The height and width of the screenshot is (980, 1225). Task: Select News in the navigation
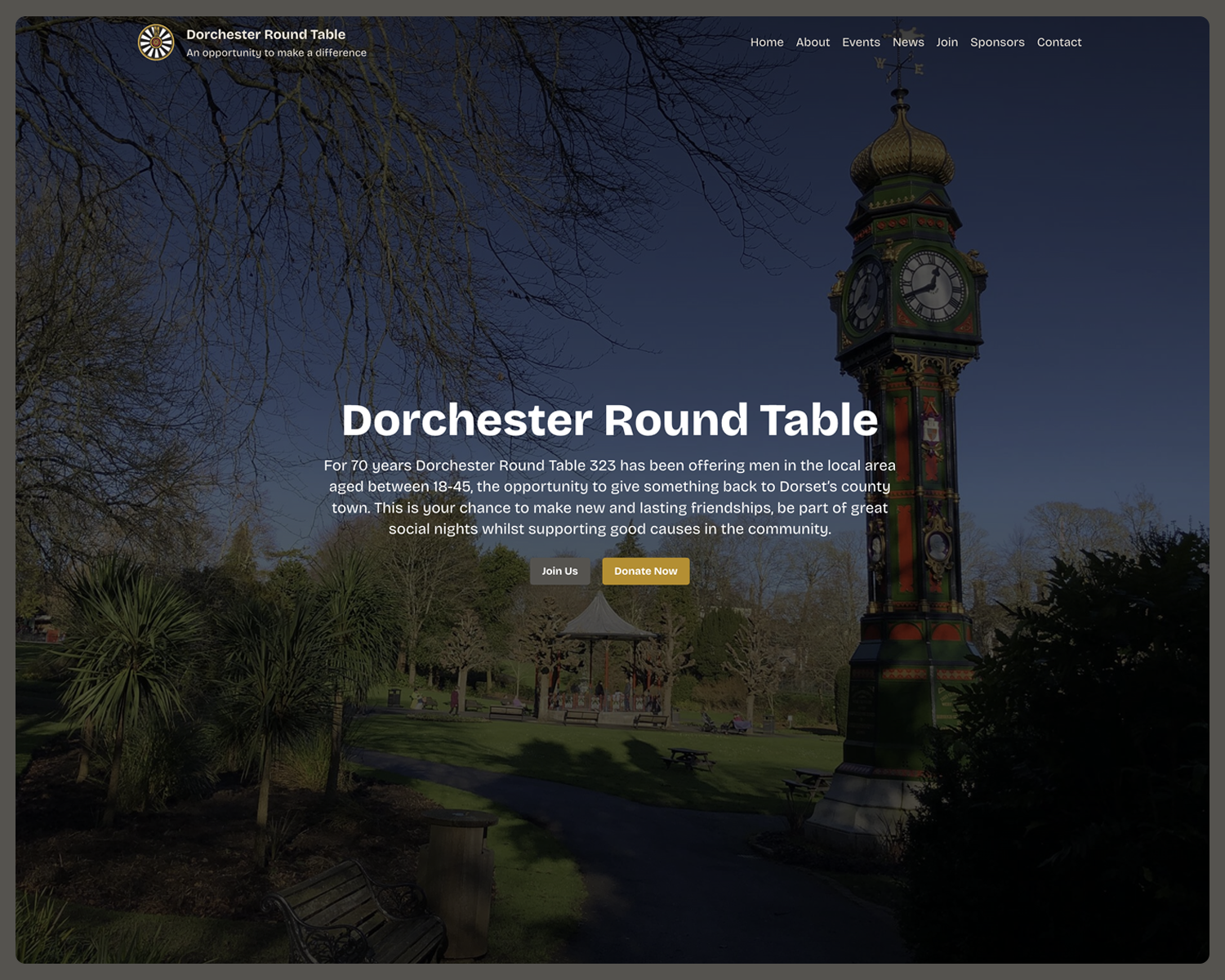pyautogui.click(x=908, y=42)
